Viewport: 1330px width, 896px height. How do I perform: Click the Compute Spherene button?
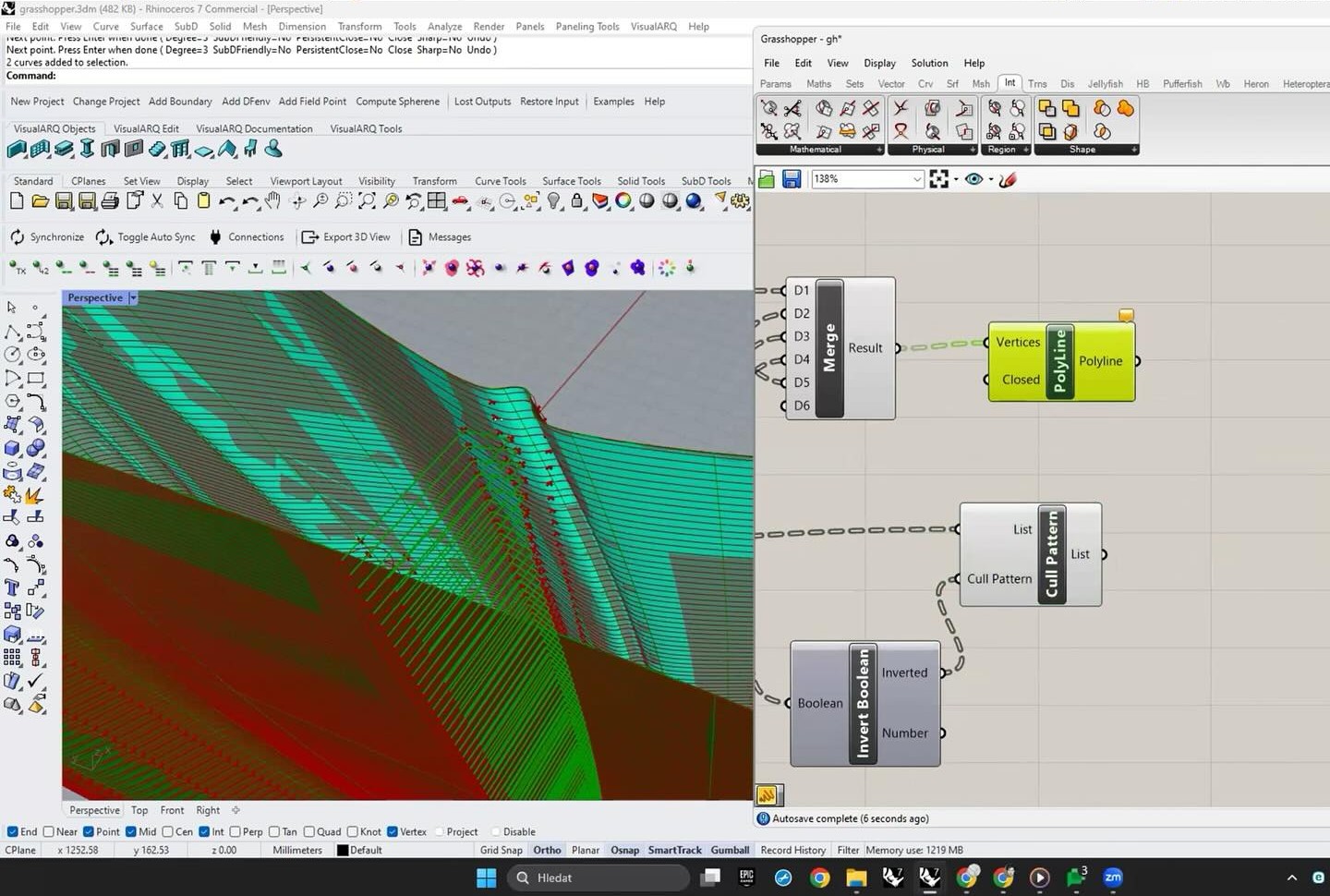pyautogui.click(x=397, y=102)
